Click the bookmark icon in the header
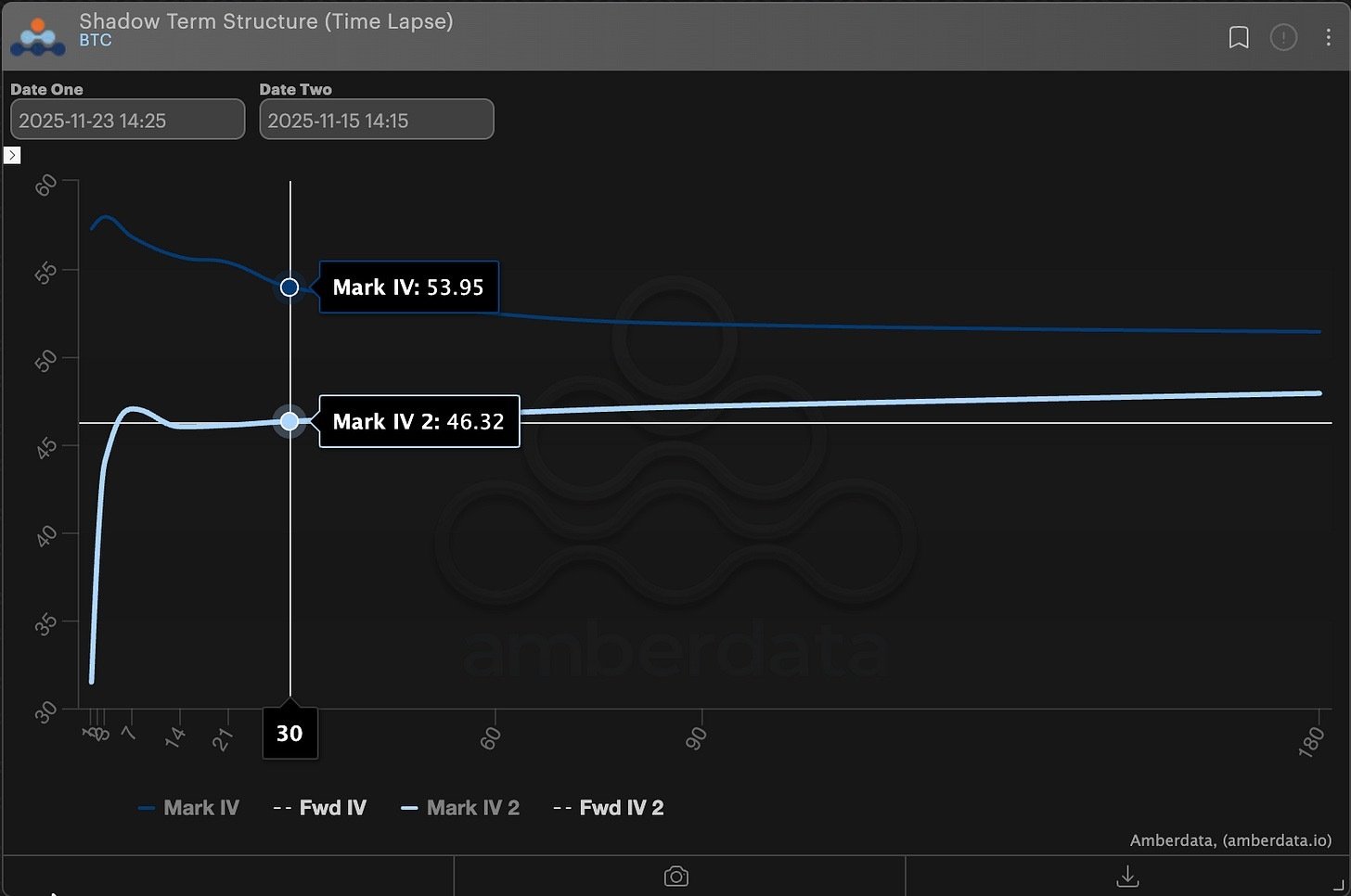The width and height of the screenshot is (1351, 896). click(1239, 37)
